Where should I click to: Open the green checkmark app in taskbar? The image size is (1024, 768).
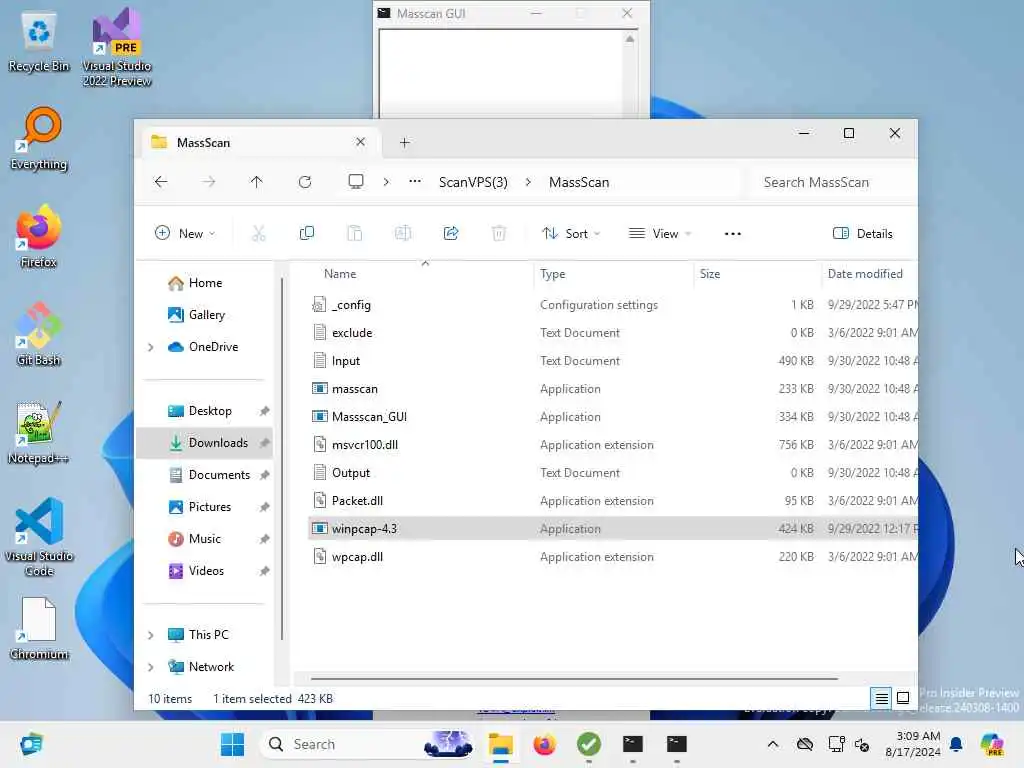tap(588, 744)
